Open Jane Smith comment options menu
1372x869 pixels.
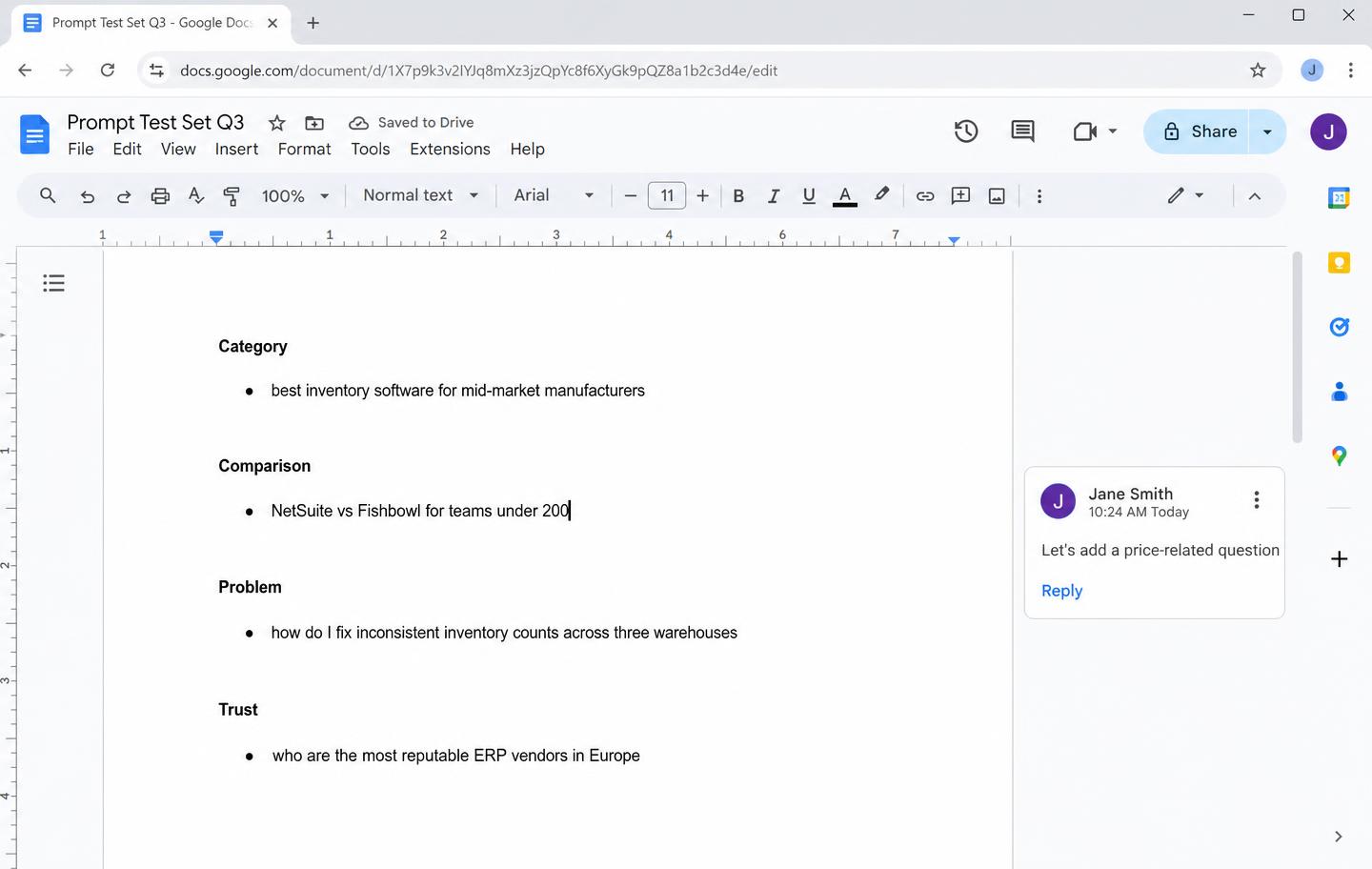click(x=1257, y=500)
